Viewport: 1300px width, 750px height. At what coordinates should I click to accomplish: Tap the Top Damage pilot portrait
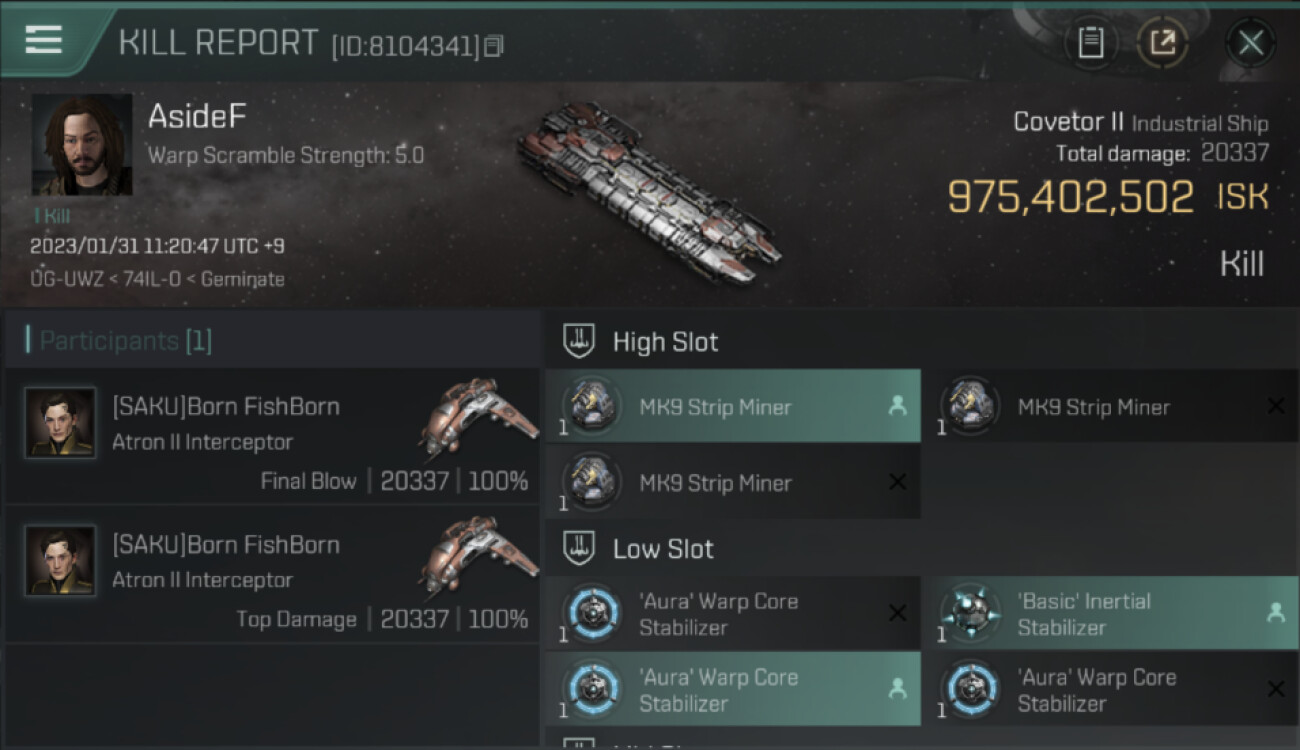pos(60,561)
